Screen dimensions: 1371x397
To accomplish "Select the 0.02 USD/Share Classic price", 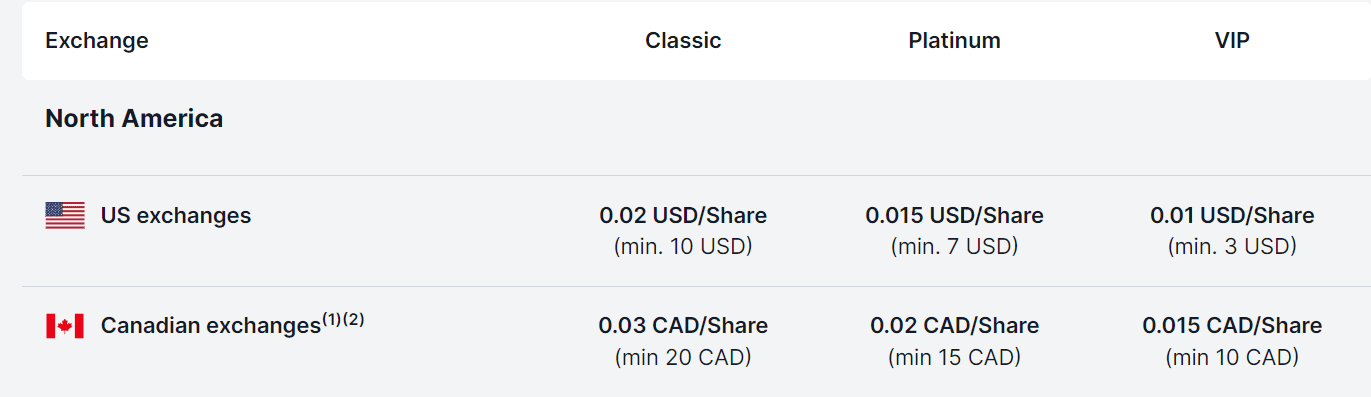I will (x=683, y=216).
